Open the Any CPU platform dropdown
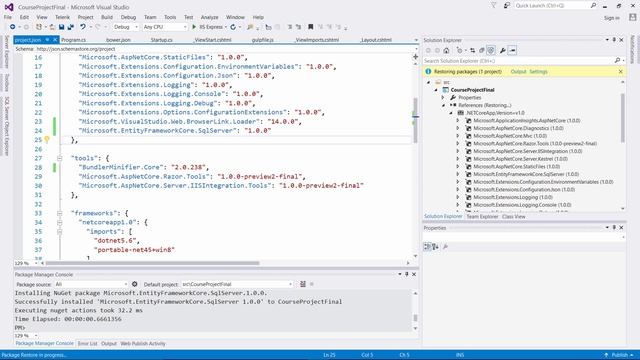Viewport: 640px width, 360px height. click(165, 27)
